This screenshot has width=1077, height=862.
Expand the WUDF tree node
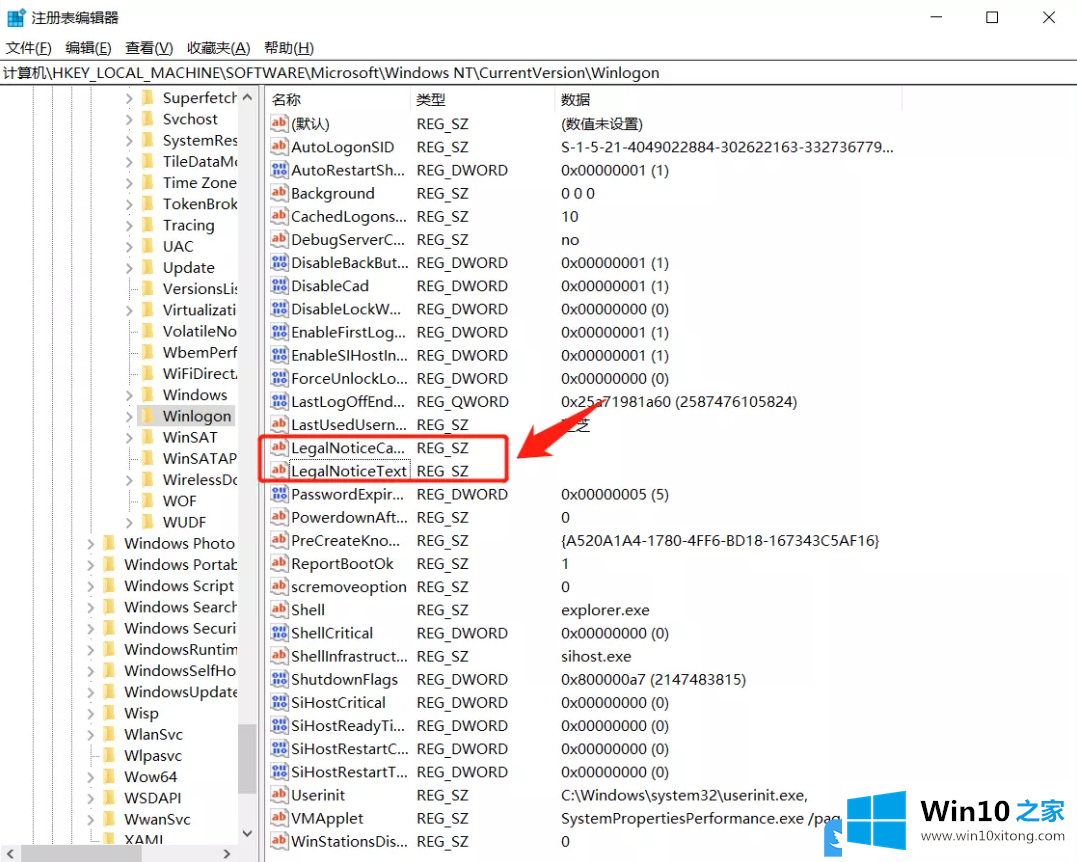pyautogui.click(x=129, y=522)
